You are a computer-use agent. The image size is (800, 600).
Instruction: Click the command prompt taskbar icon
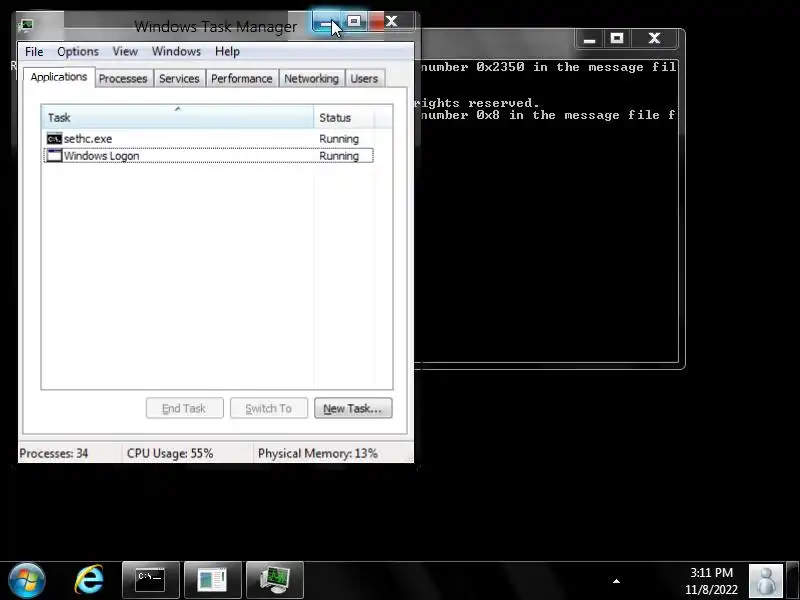coord(151,580)
